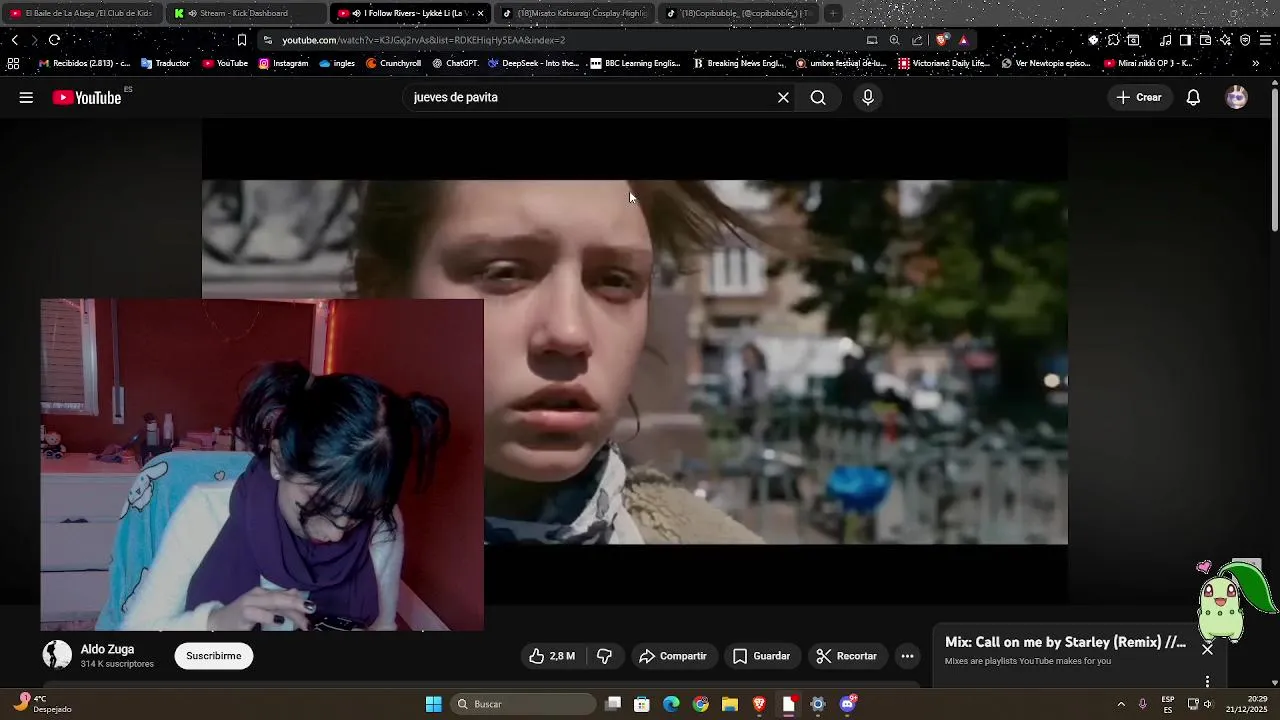Open the Aldo Zuga channel name
This screenshot has width=1280, height=720.
107,649
